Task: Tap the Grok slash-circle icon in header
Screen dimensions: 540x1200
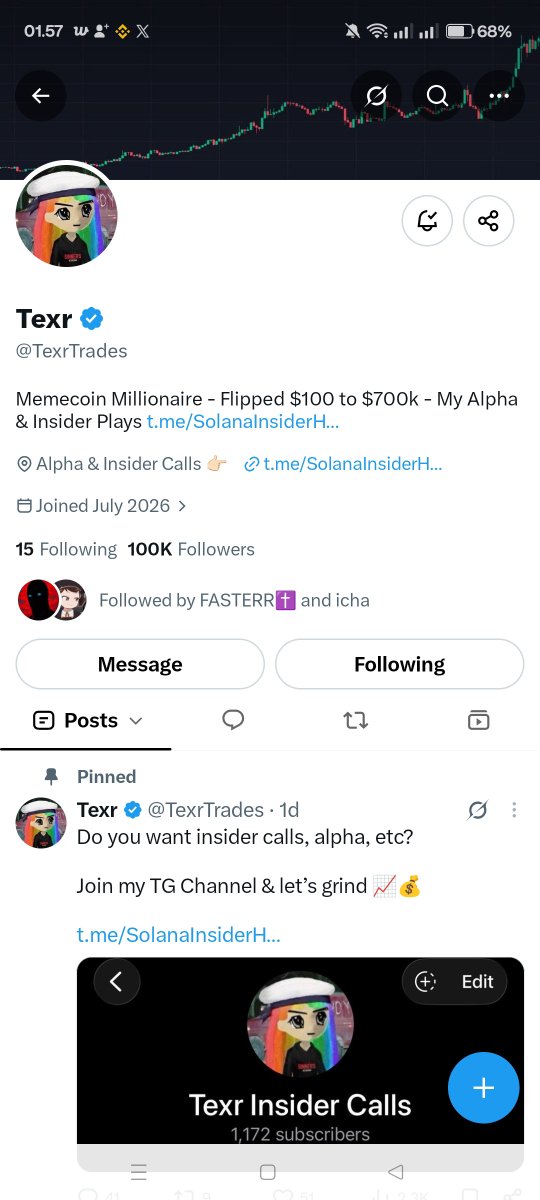Action: pos(377,96)
